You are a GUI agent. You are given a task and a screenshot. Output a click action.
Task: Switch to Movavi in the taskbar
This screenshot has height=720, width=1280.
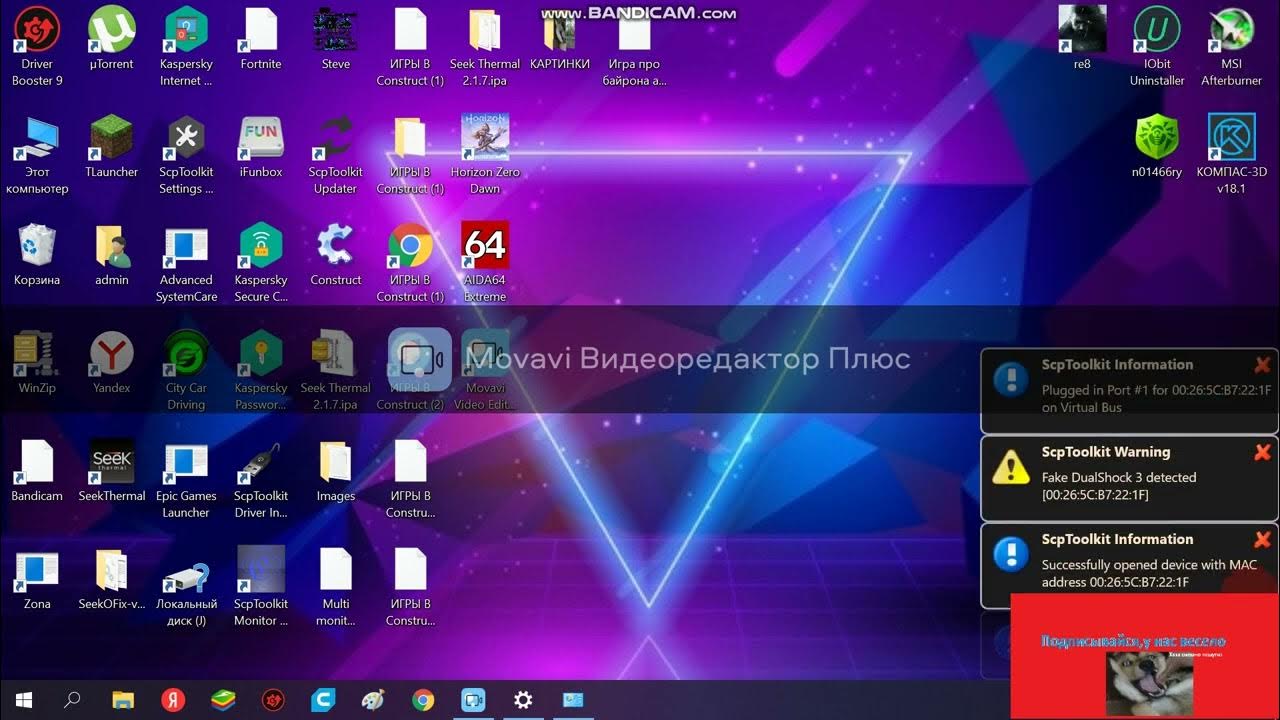[x=473, y=700]
